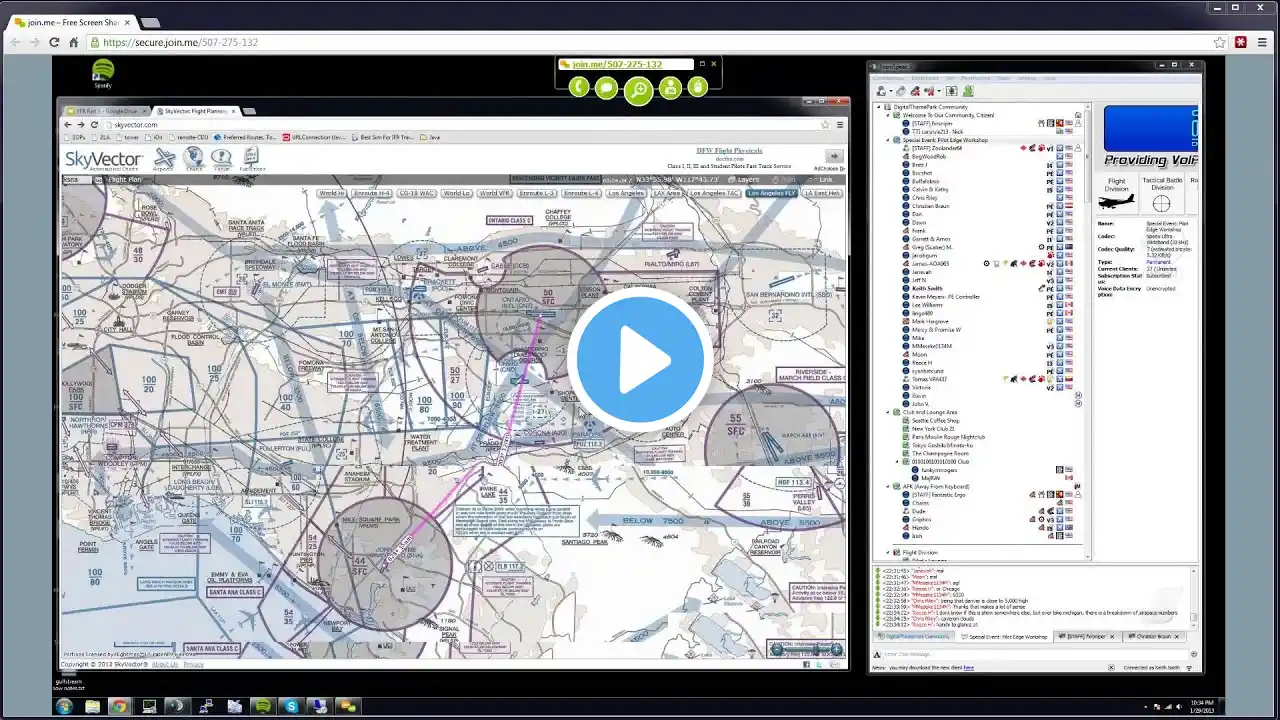Collapse the DigitalThemePark Community tree

(x=880, y=107)
